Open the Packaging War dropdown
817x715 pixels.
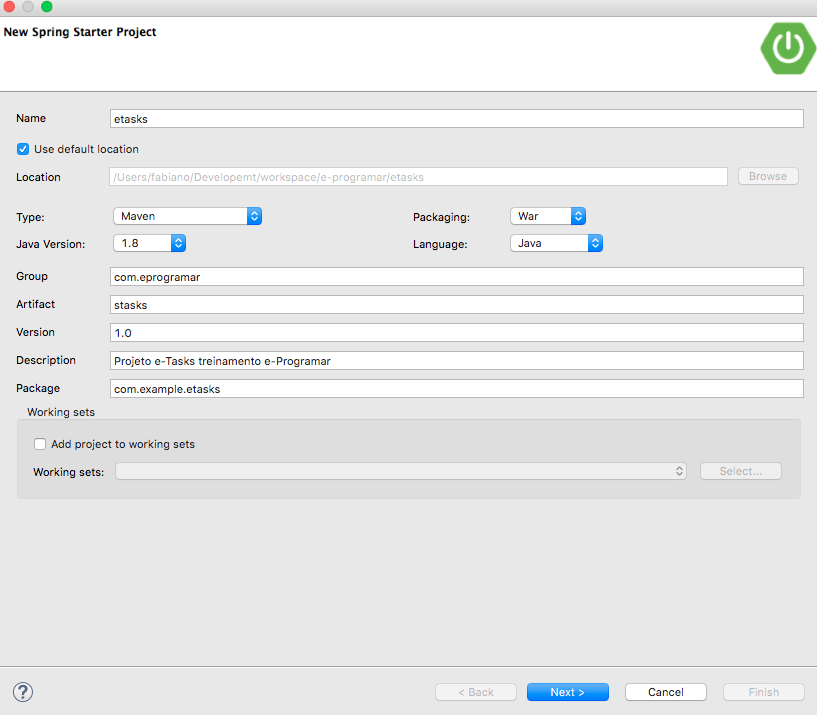(x=548, y=216)
